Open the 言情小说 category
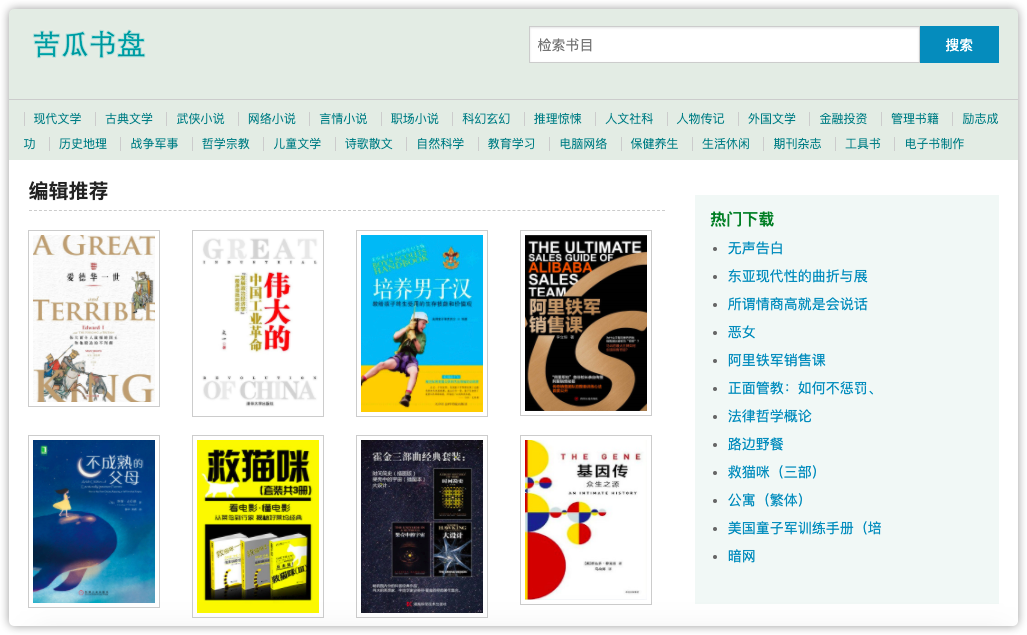 (343, 118)
